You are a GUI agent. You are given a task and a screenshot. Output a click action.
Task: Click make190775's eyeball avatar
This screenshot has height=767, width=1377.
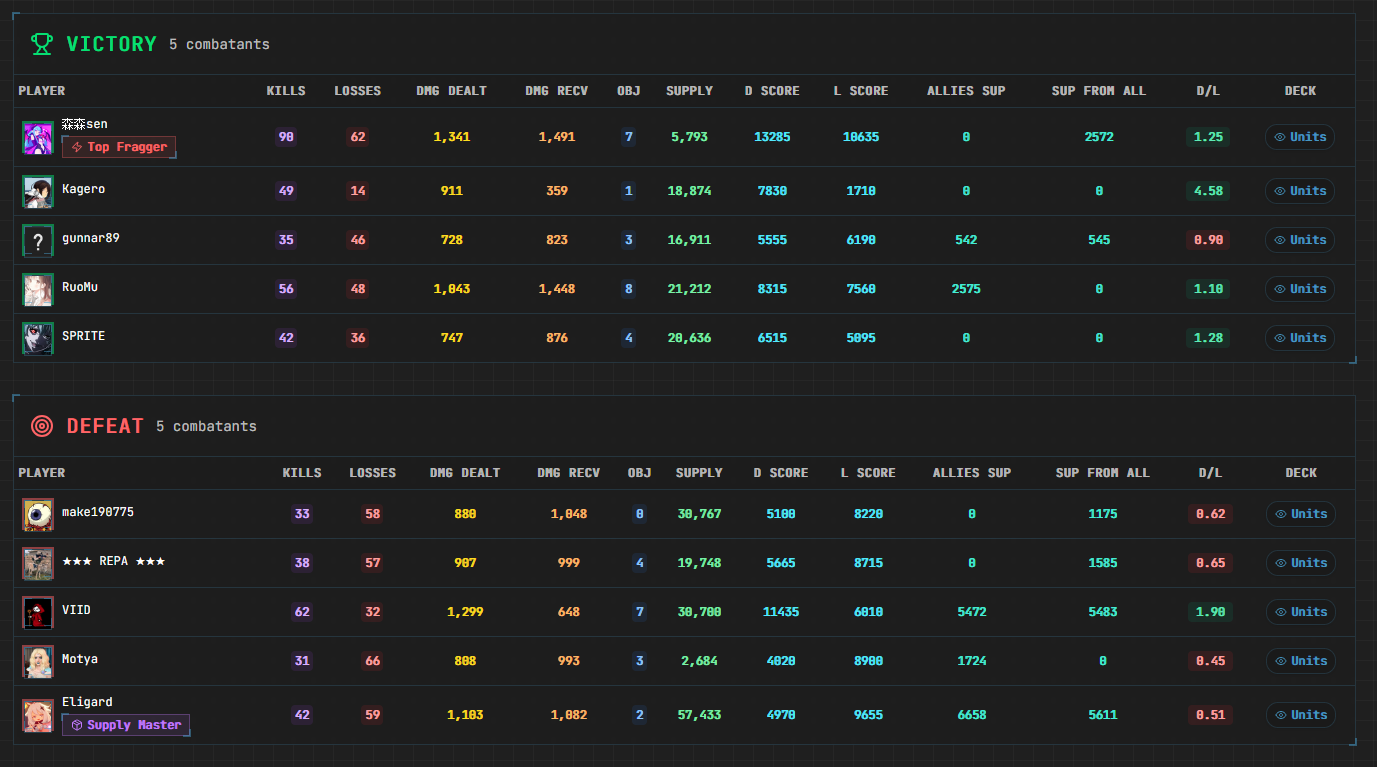(x=38, y=515)
